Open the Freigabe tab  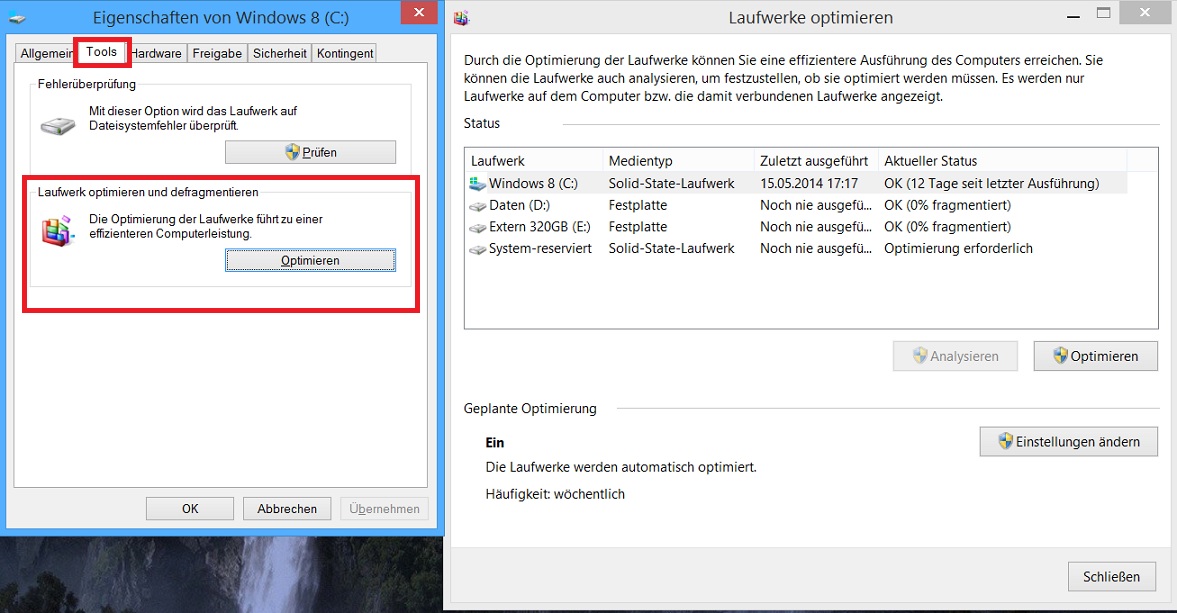217,53
